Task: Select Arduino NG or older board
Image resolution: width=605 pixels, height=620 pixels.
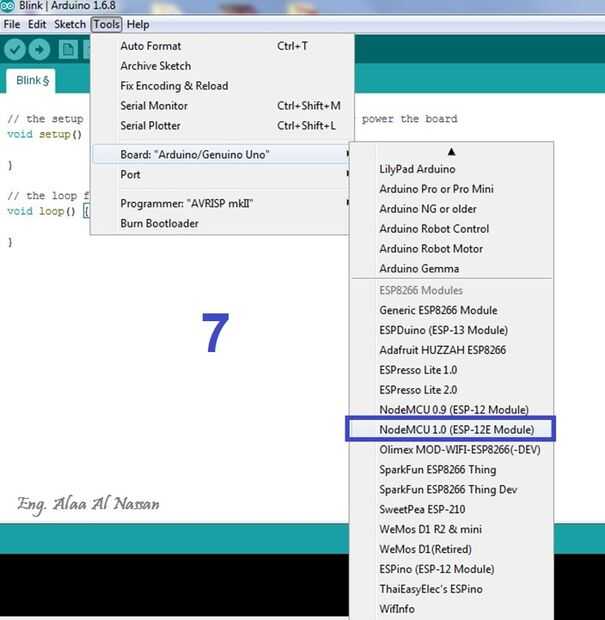Action: click(452, 209)
